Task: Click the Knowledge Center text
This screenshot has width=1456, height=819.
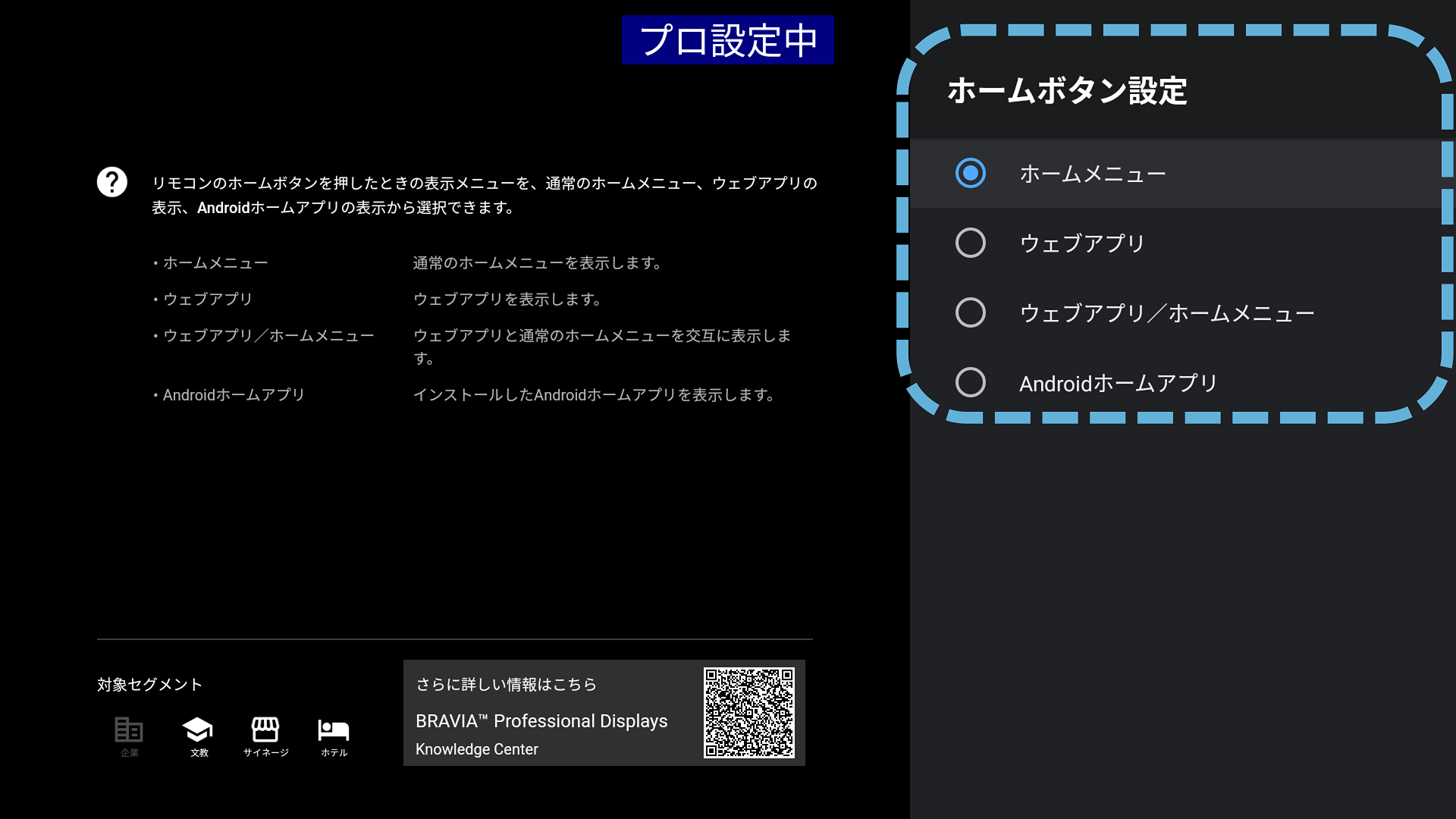Action: click(x=476, y=749)
